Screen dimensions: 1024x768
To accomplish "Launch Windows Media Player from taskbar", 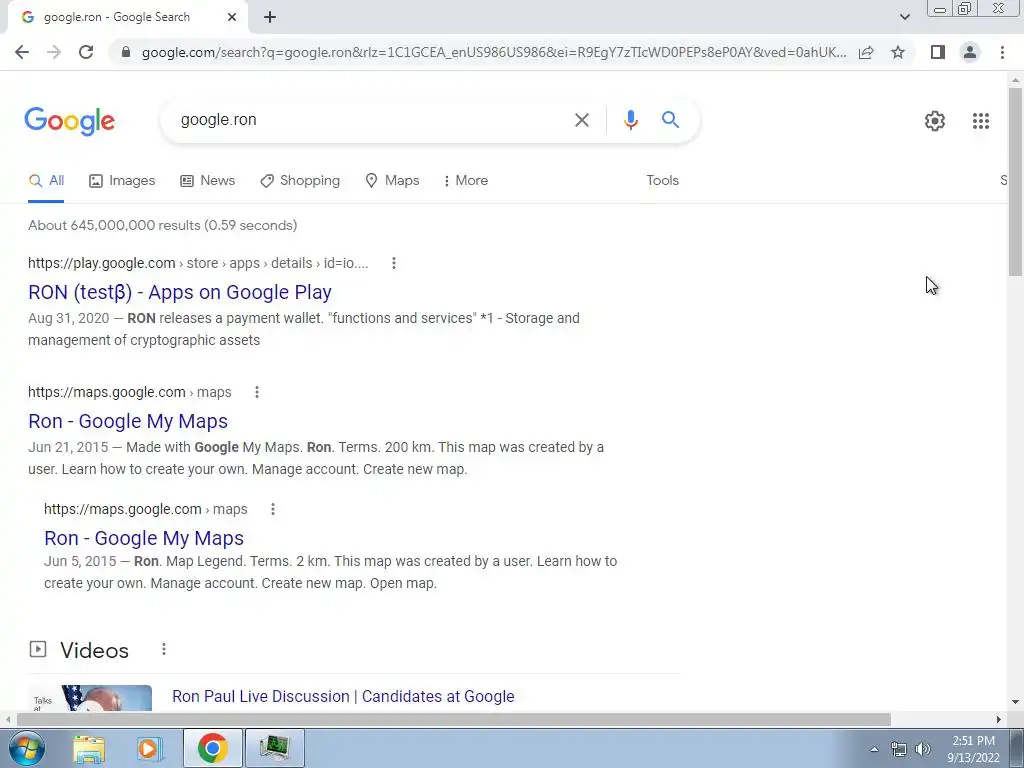I will [x=150, y=748].
